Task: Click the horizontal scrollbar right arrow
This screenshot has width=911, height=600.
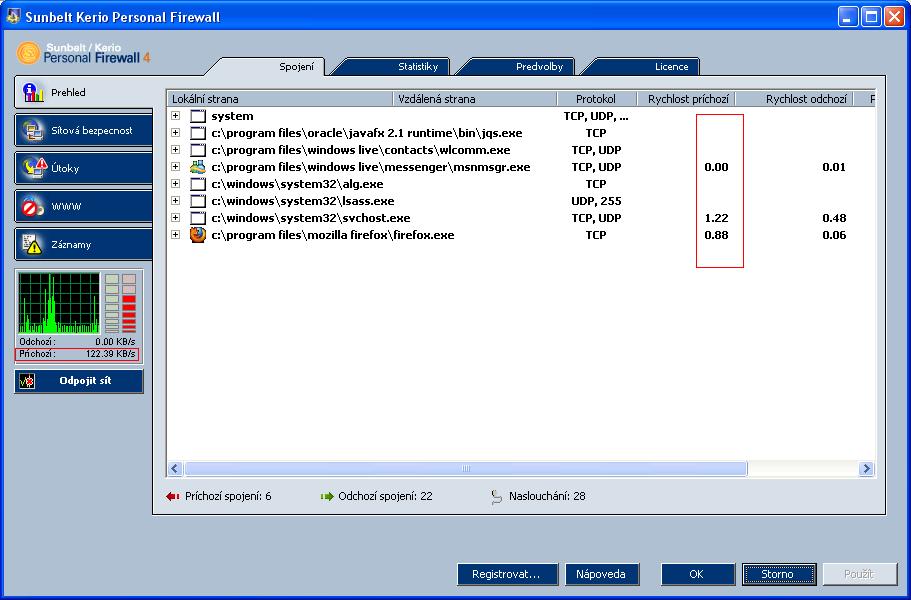Action: click(866, 468)
